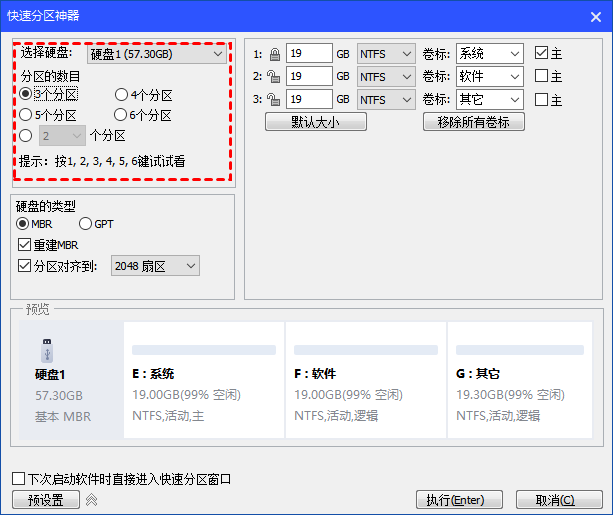
Task: Click the 执行(Enter) button
Action: pos(455,499)
